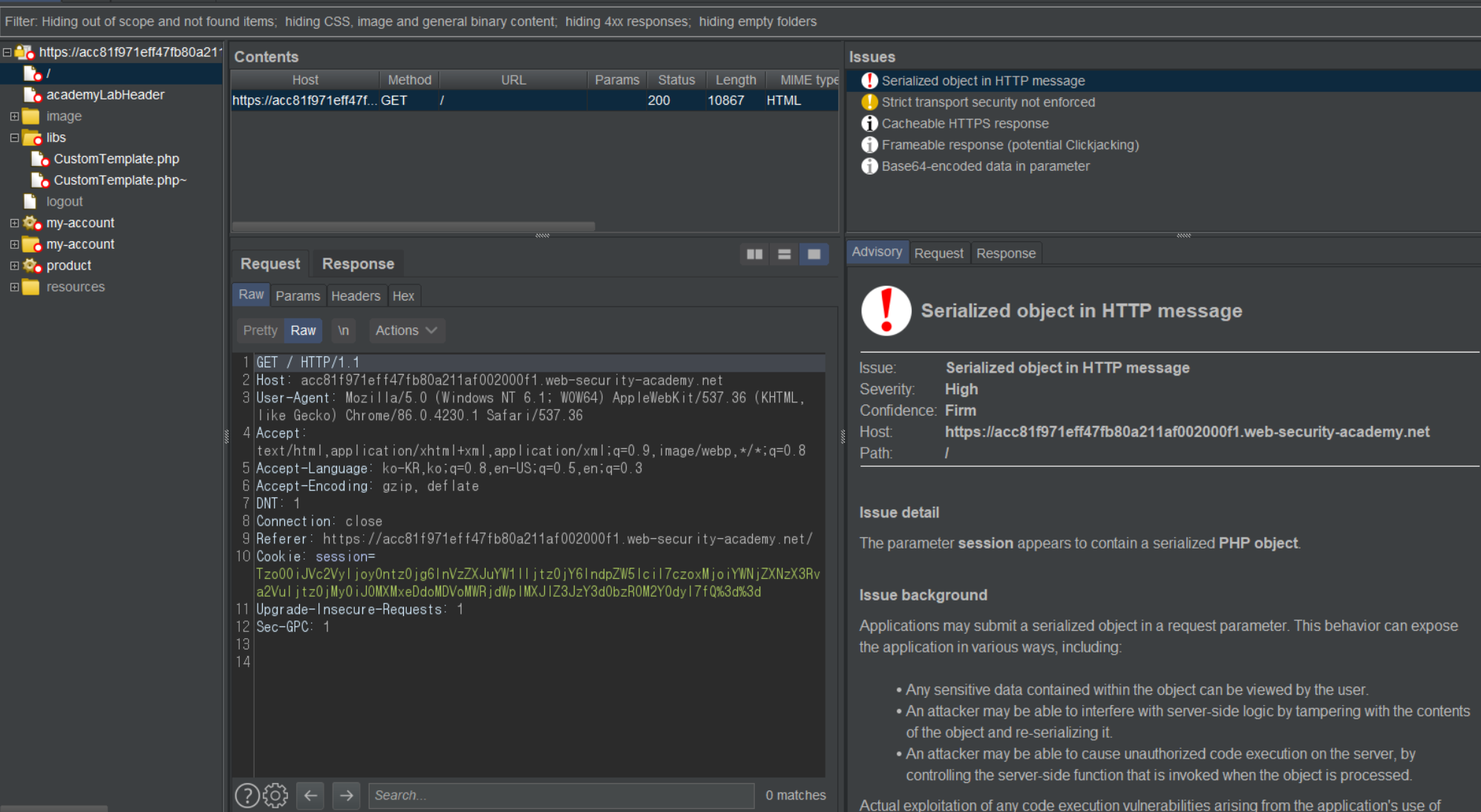Click the next match arrow button
Image resolution: width=1481 pixels, height=812 pixels.
[x=346, y=795]
